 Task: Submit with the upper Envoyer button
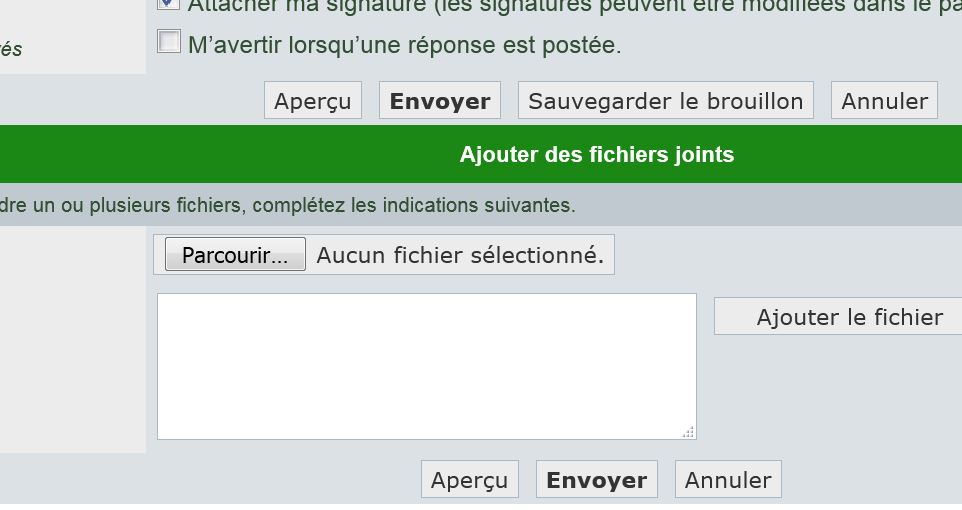(440, 101)
